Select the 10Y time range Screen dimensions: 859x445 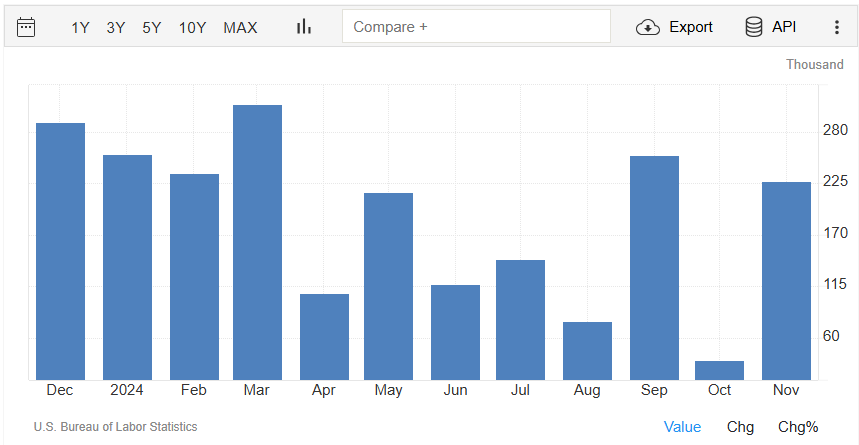point(192,27)
